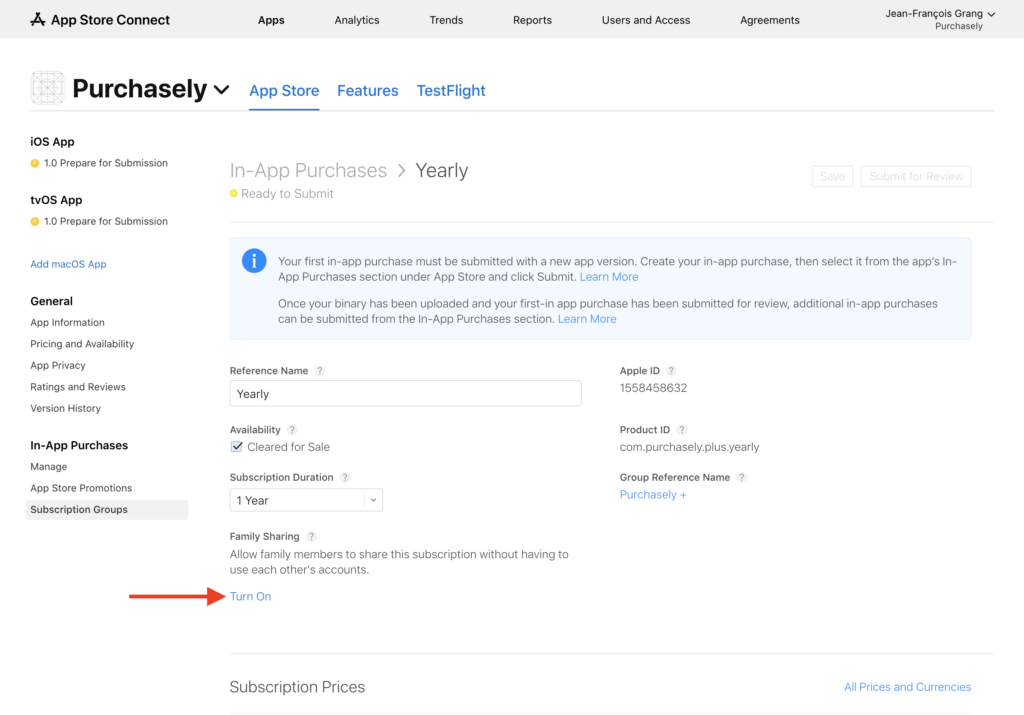1024x715 pixels.
Task: Click the Submit for Review button
Action: coord(916,176)
